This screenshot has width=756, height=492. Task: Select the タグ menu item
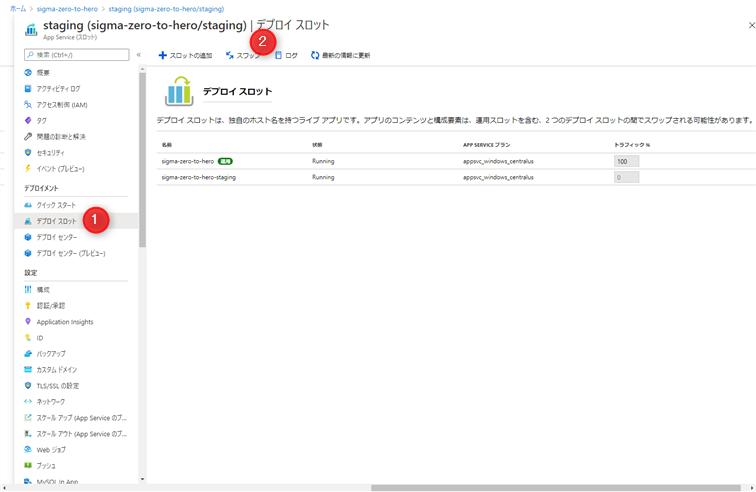click(36, 121)
